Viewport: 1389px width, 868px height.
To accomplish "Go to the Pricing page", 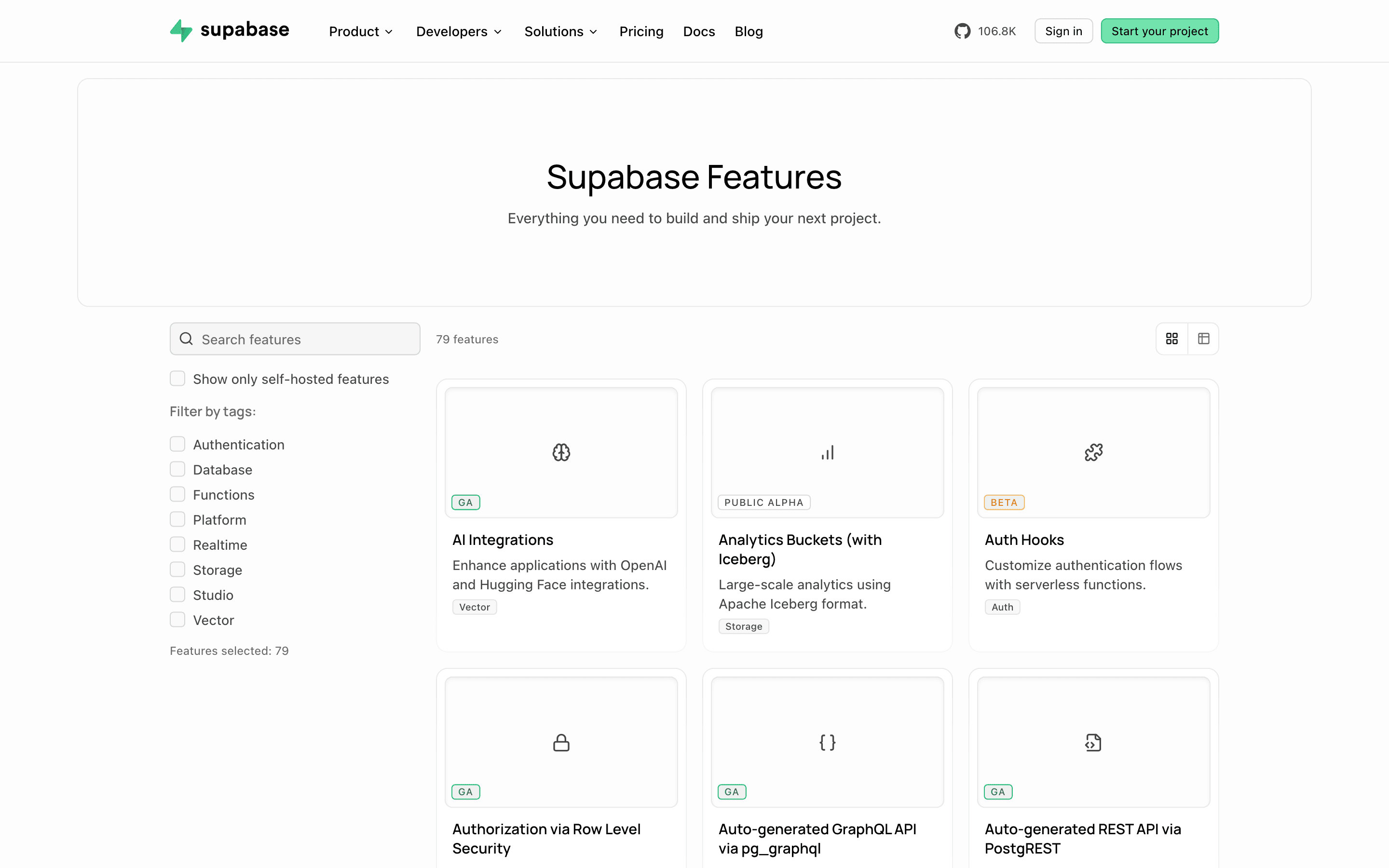I will coord(641,31).
